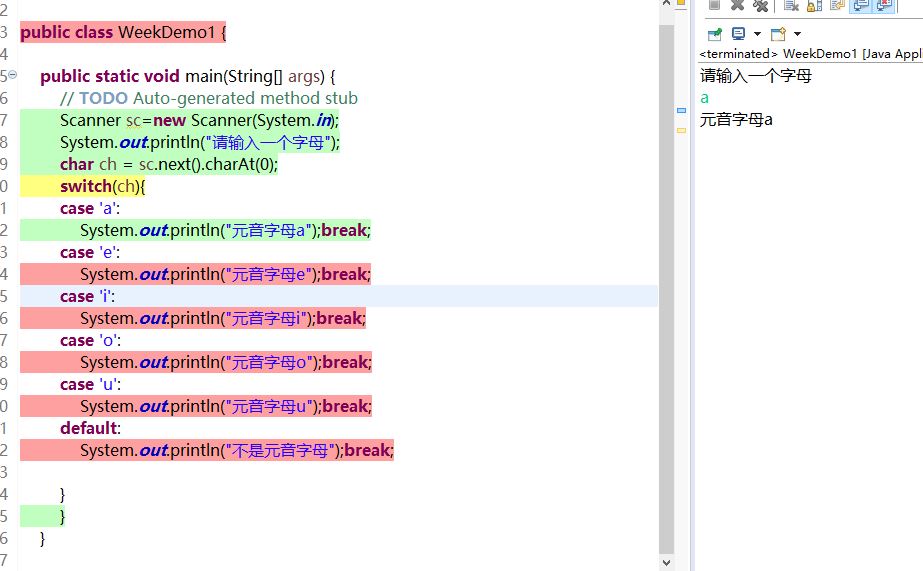Click console output line '请输入一个字母'

coord(756,75)
